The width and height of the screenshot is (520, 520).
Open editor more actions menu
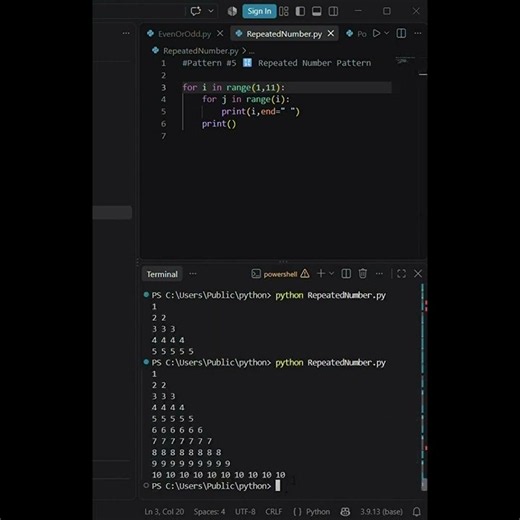[418, 33]
